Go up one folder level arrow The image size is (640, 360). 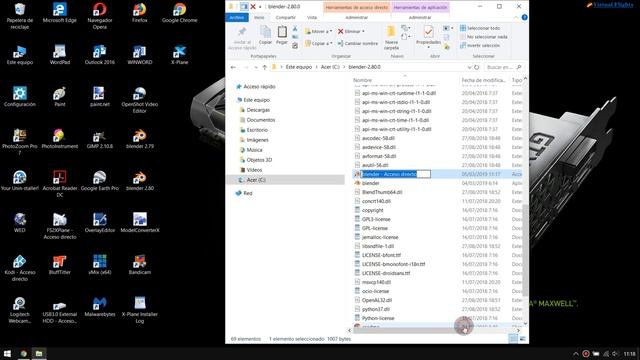tap(264, 67)
